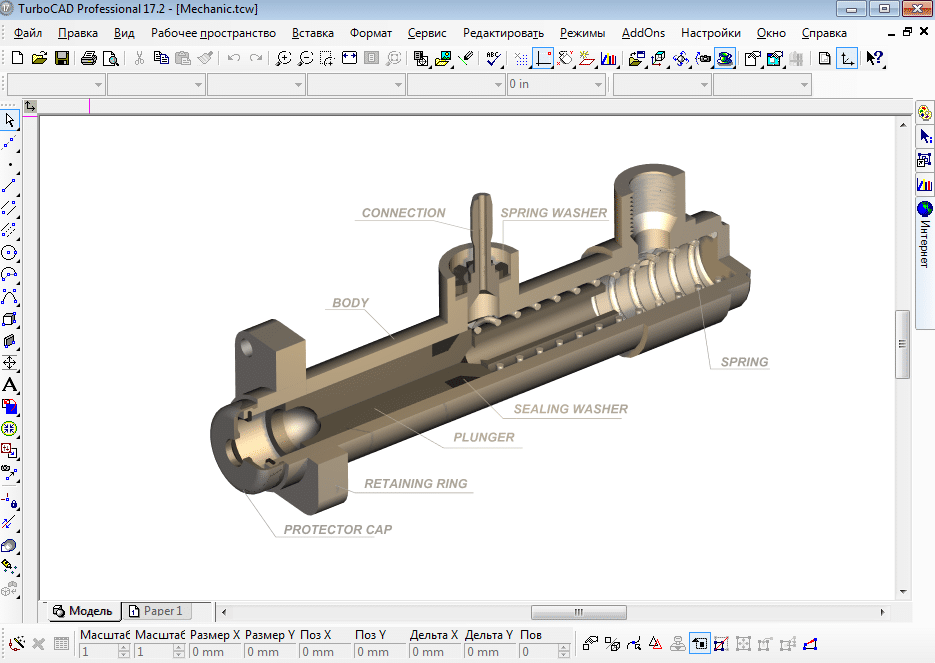The image size is (935, 663).
Task: Choose the Text tool in the drawing toolbar
Action: coord(12,386)
